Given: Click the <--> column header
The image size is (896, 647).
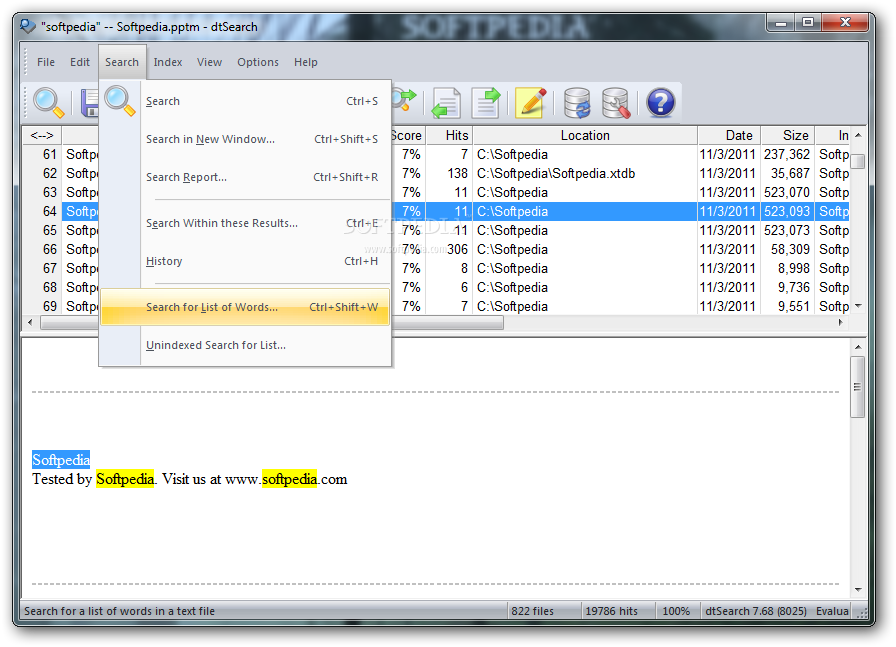Looking at the screenshot, I should coord(42,135).
